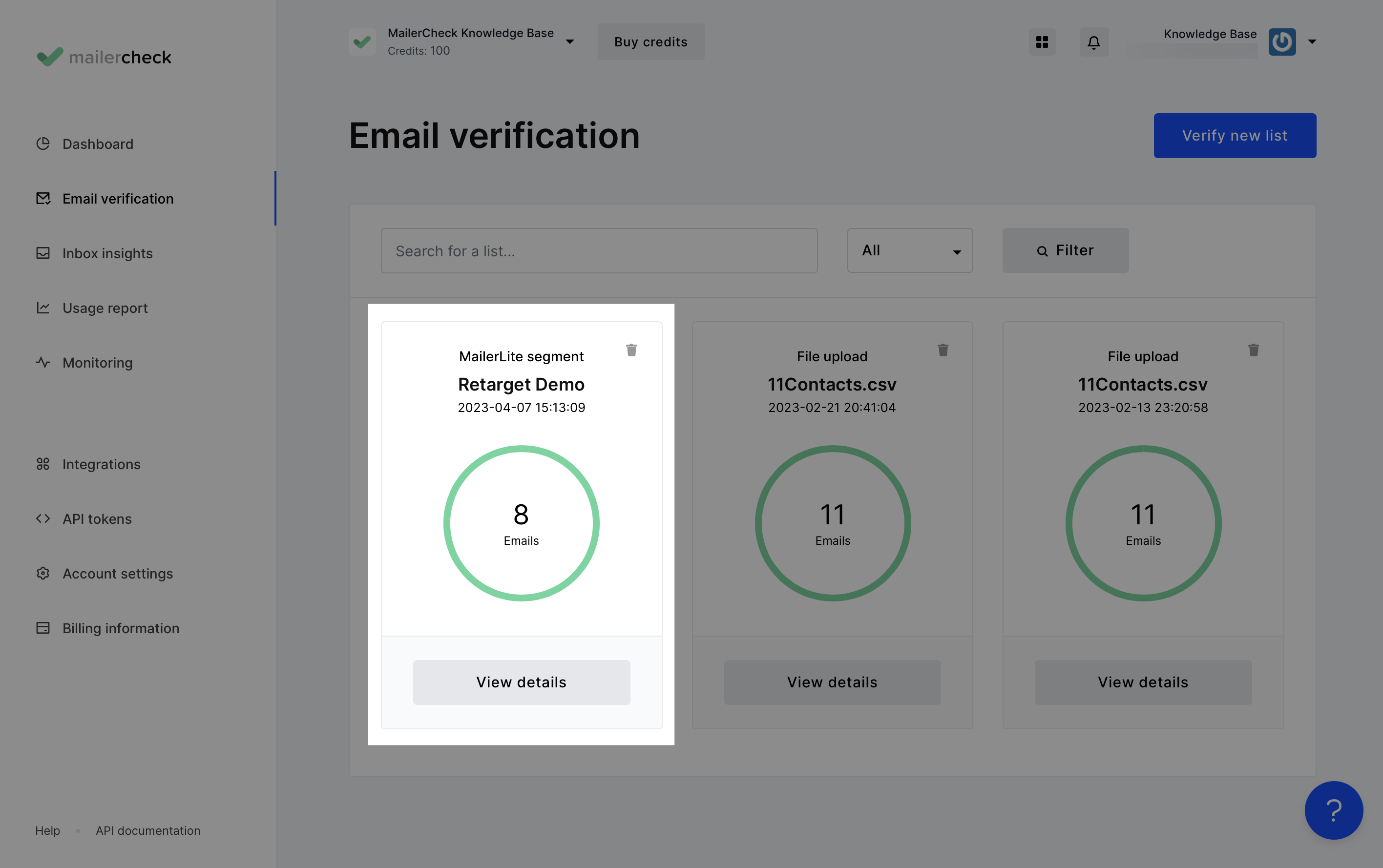The width and height of the screenshot is (1383, 868).
Task: Open Account settings
Action: click(118, 574)
